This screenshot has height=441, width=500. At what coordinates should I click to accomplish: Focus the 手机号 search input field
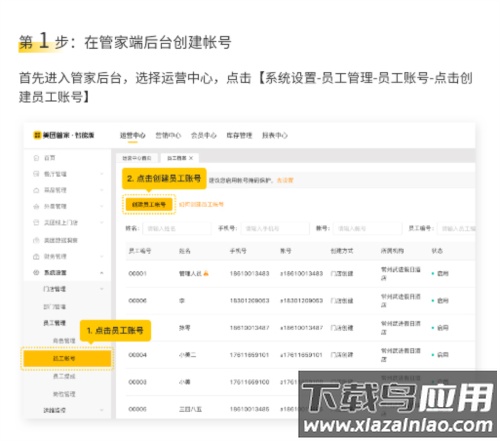274,228
